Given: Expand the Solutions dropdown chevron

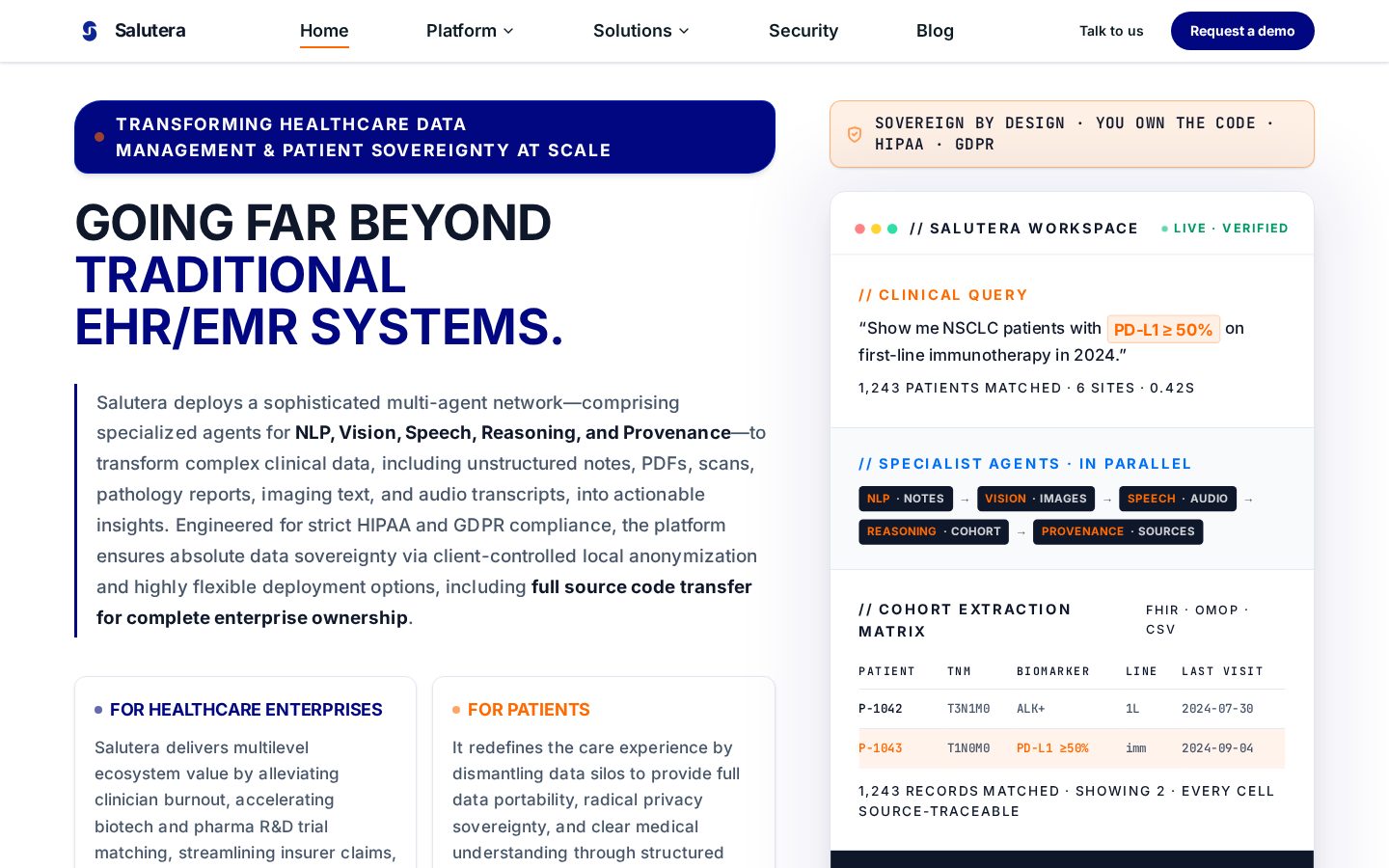Looking at the screenshot, I should tap(684, 31).
